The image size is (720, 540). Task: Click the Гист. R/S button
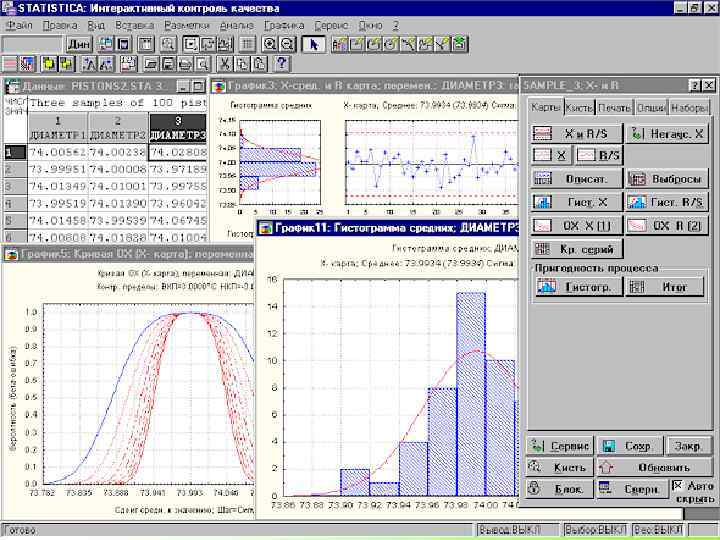coord(667,202)
